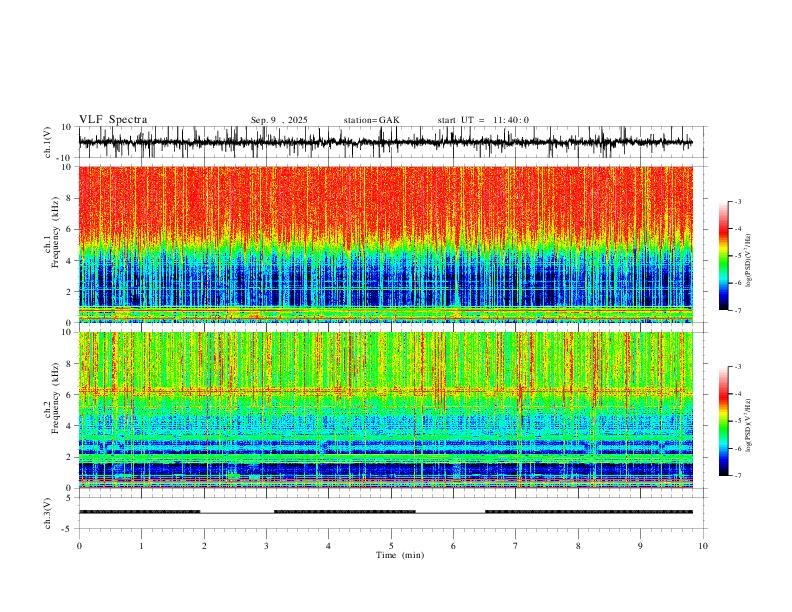Click the ch.2 spectrogram 6 kHz band
Image resolution: width=792 pixels, height=612 pixels.
[x=385, y=390]
